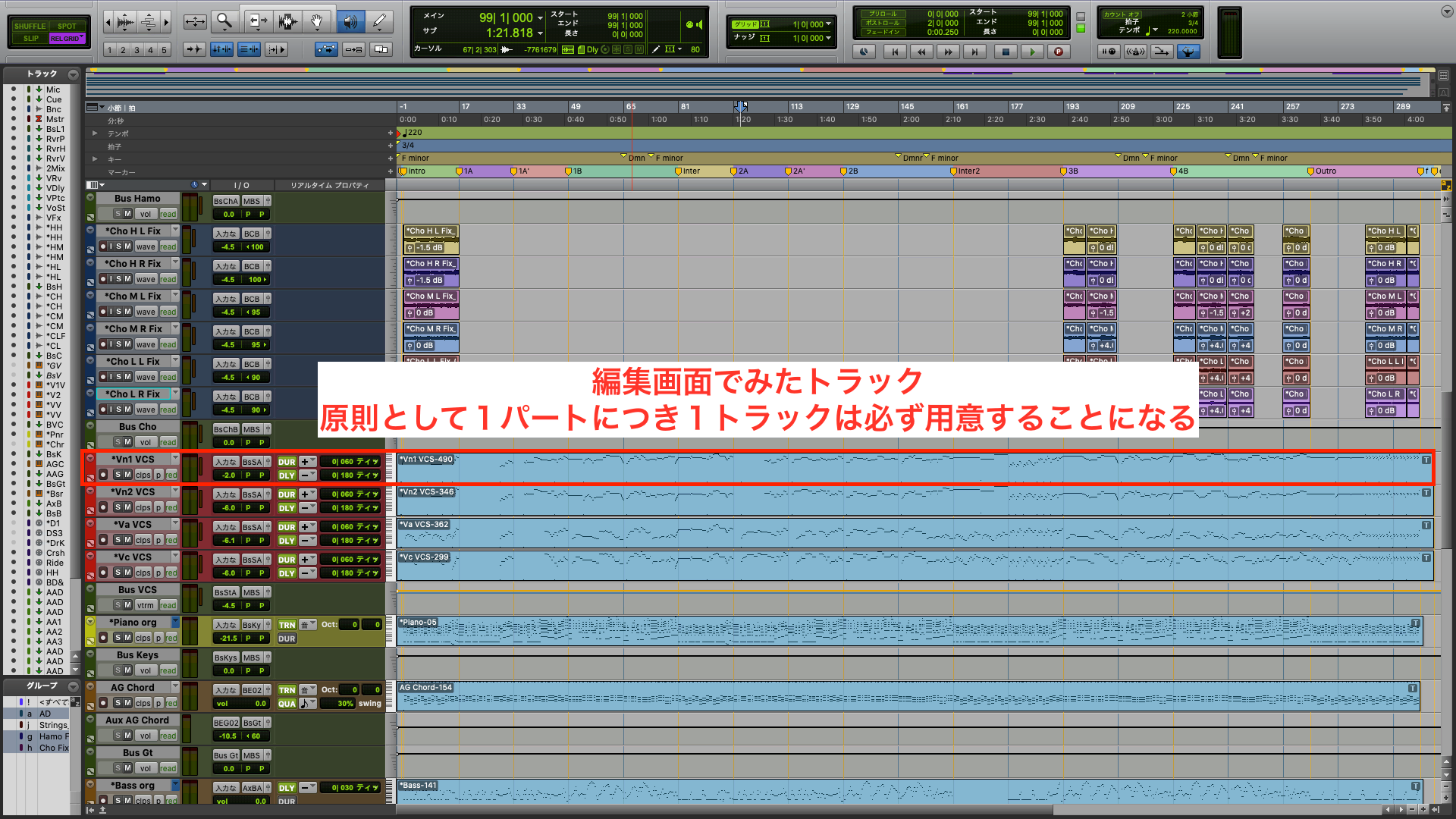The height and width of the screenshot is (819, 1456).
Task: Open the Groups list menu arrow
Action: tap(73, 686)
